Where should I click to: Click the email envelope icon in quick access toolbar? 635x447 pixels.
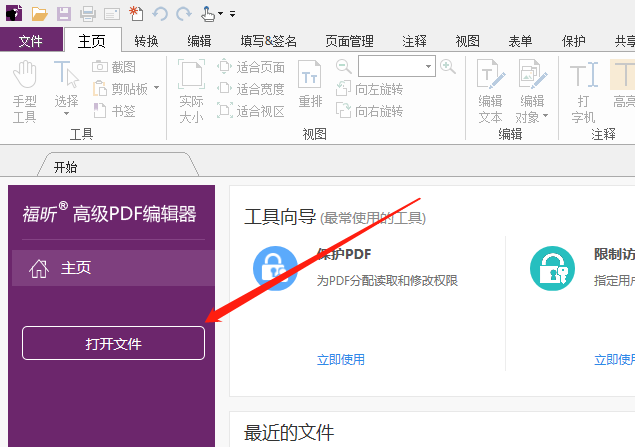point(112,14)
